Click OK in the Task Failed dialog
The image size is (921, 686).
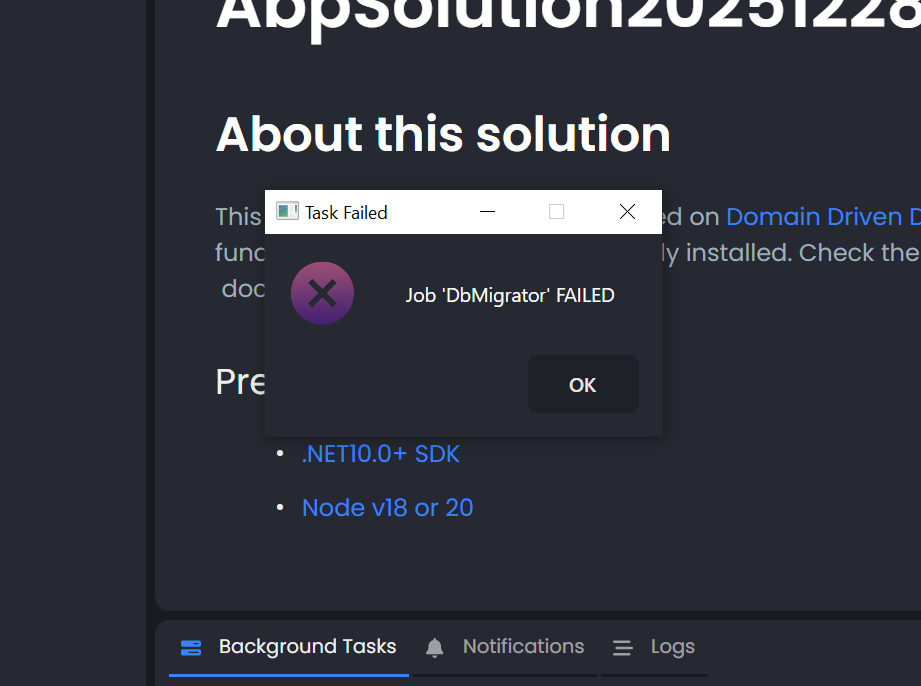583,385
